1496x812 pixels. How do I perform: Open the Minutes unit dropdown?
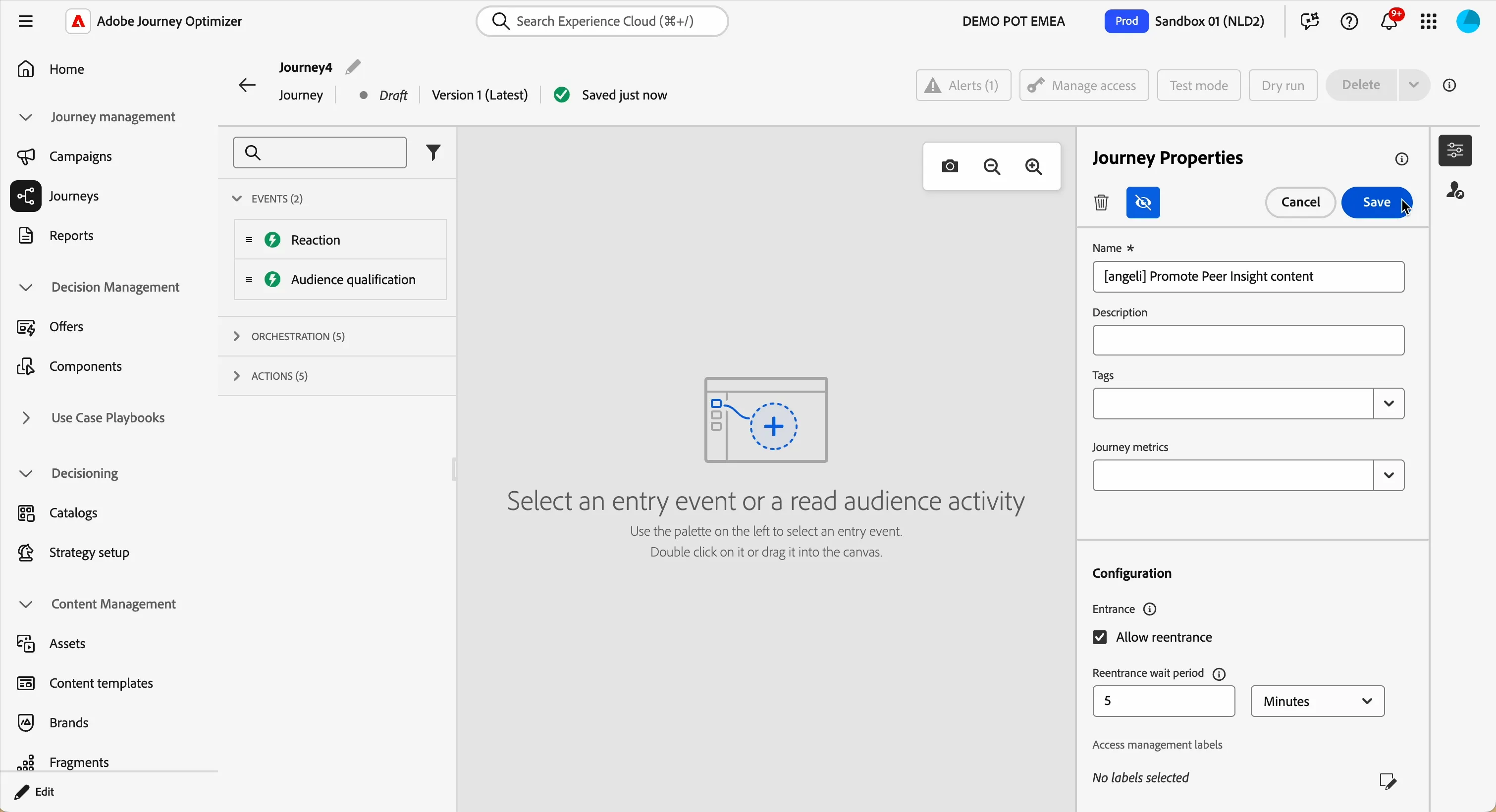(1317, 702)
